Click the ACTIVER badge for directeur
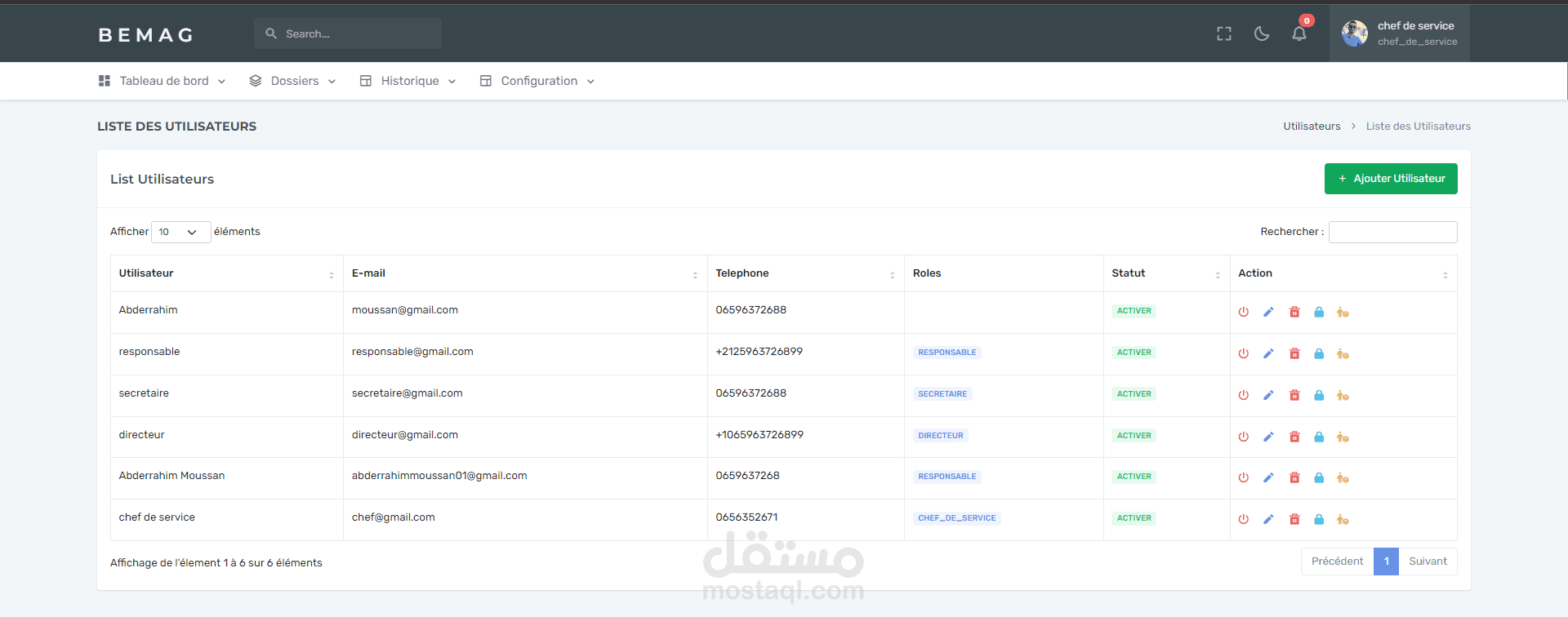Image resolution: width=1568 pixels, height=617 pixels. pyautogui.click(x=1134, y=436)
